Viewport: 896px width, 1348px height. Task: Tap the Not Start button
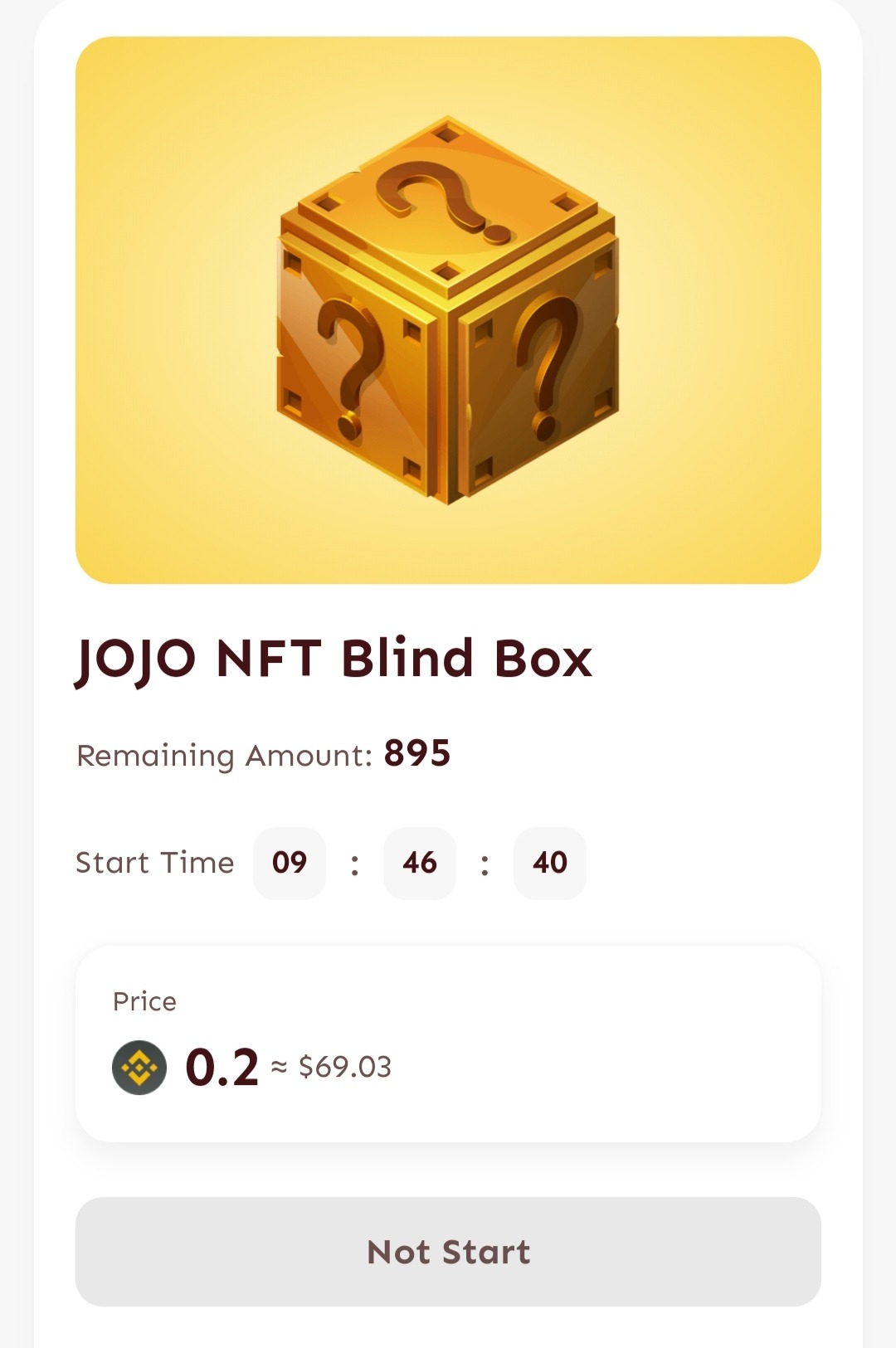448,1251
